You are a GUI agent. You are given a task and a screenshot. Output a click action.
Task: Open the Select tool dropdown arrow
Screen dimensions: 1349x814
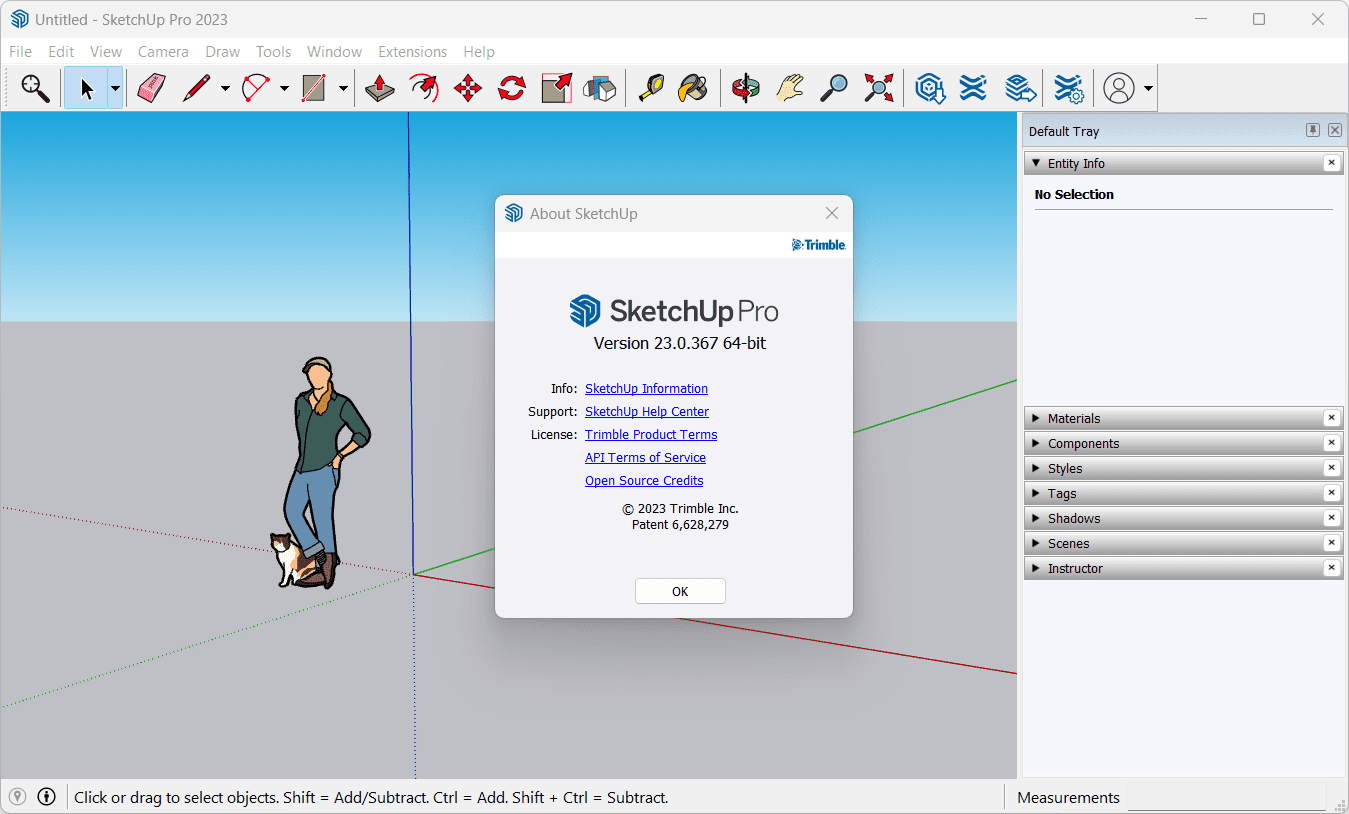coord(115,89)
